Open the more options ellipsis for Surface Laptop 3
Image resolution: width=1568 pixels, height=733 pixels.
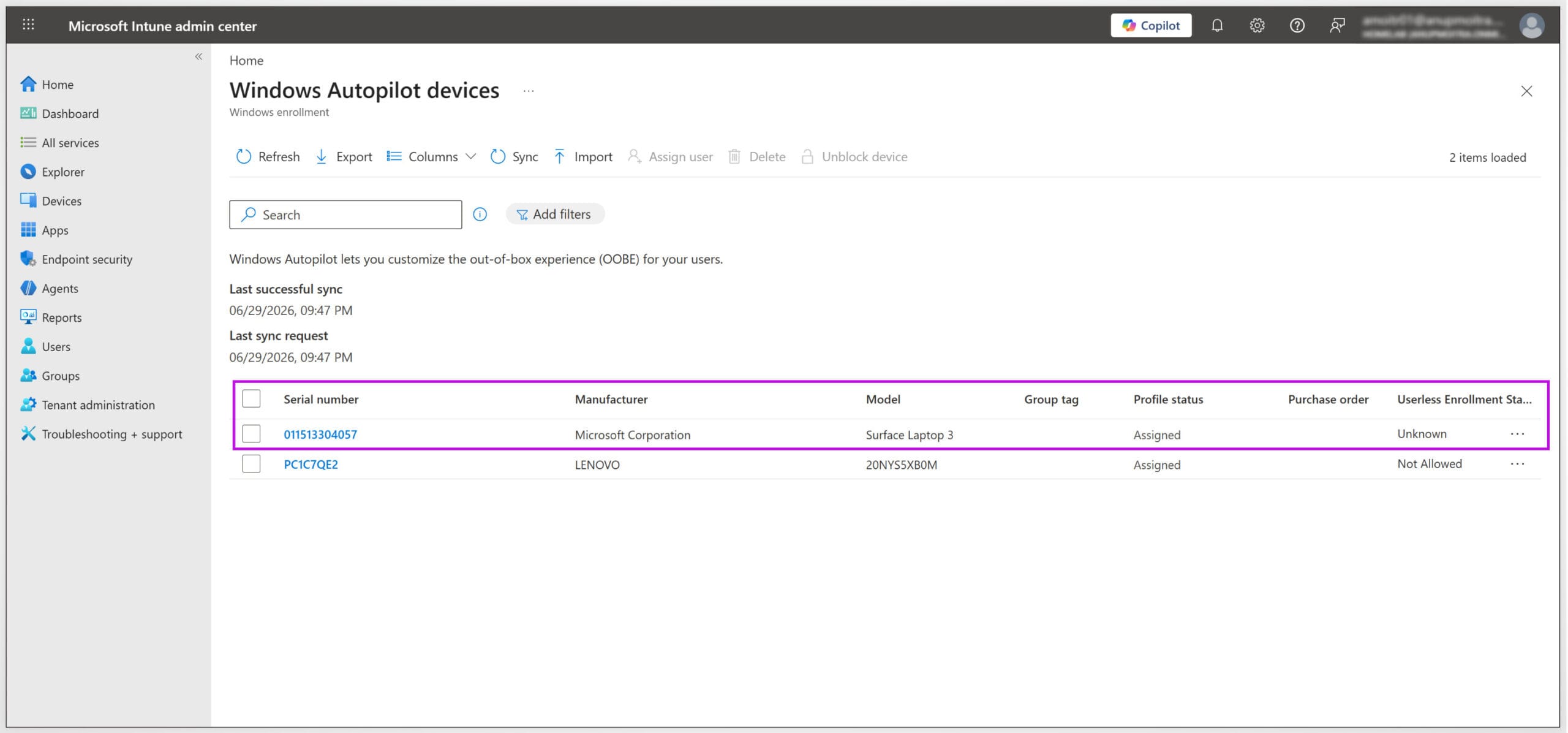(1517, 434)
